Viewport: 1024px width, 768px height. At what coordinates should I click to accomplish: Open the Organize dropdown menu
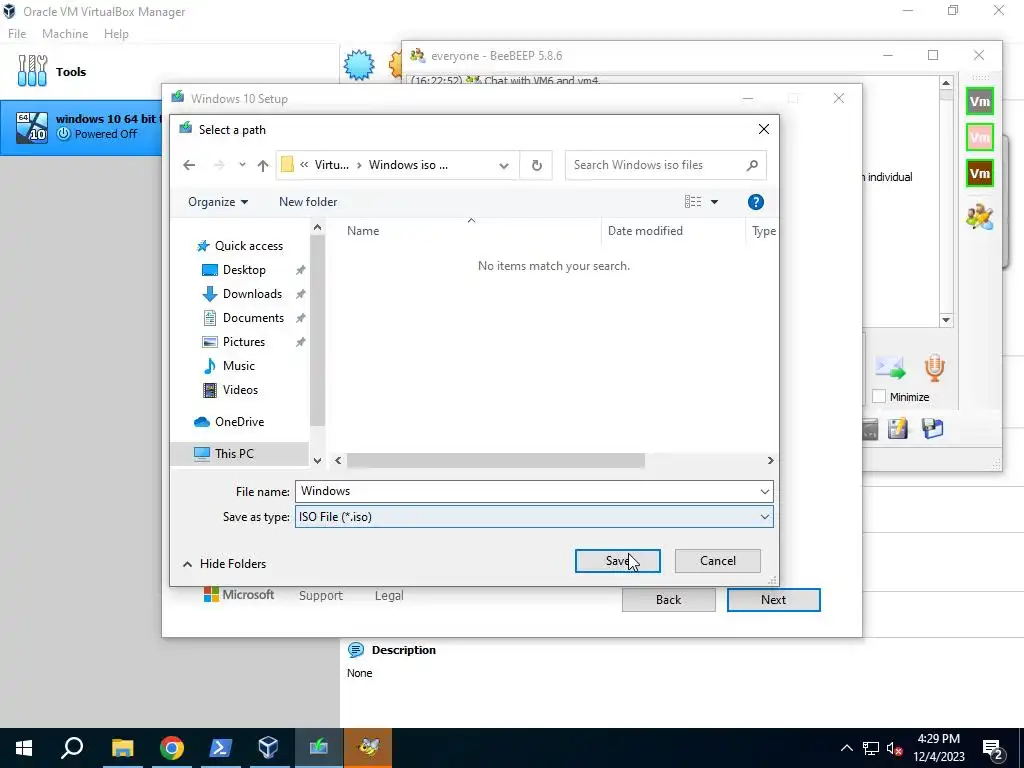[217, 202]
